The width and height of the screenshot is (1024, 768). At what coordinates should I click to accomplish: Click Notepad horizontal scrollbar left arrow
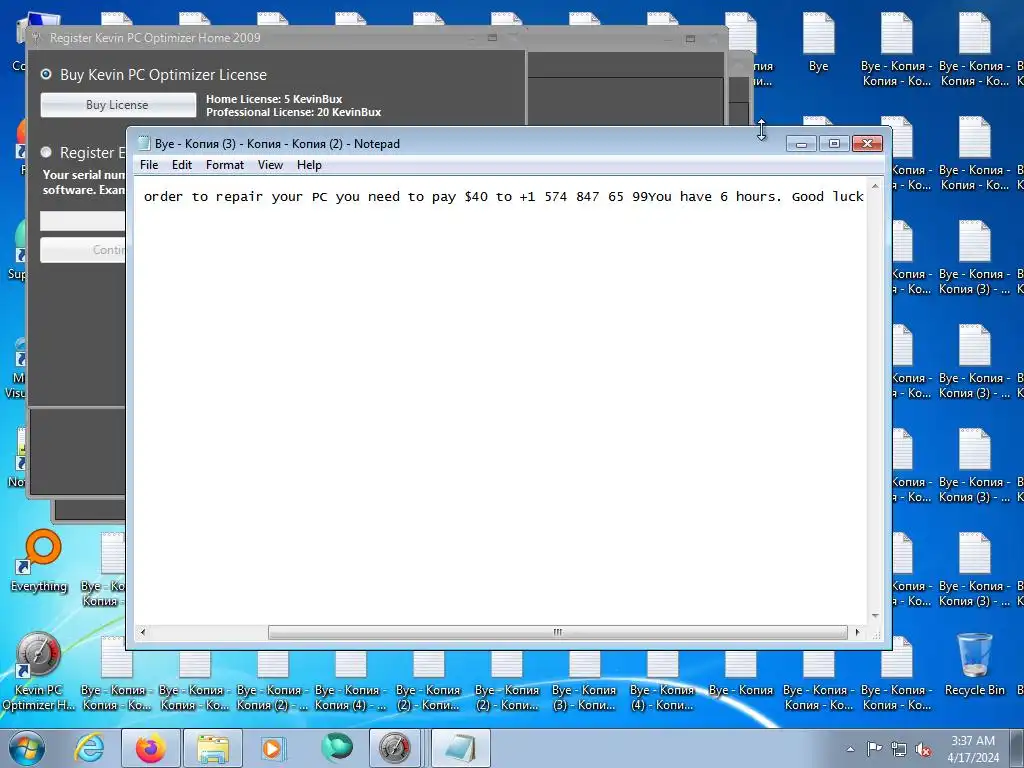142,632
